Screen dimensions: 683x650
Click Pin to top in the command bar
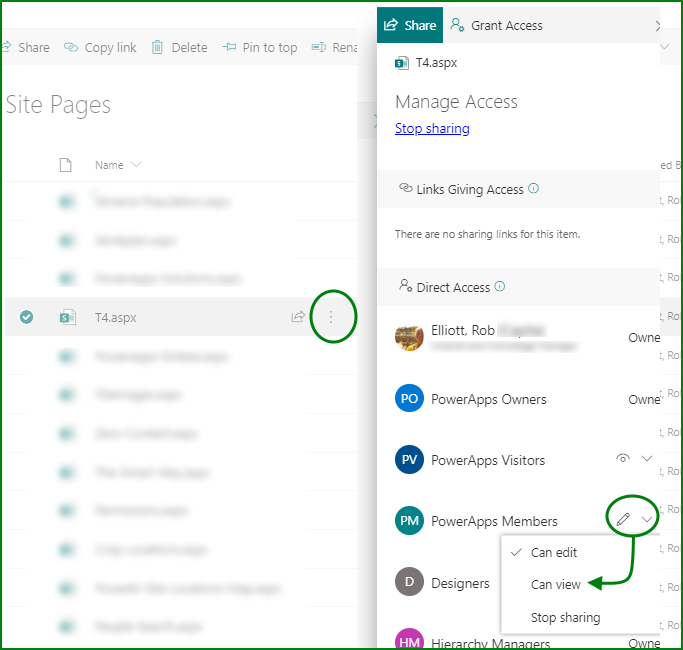(x=260, y=47)
